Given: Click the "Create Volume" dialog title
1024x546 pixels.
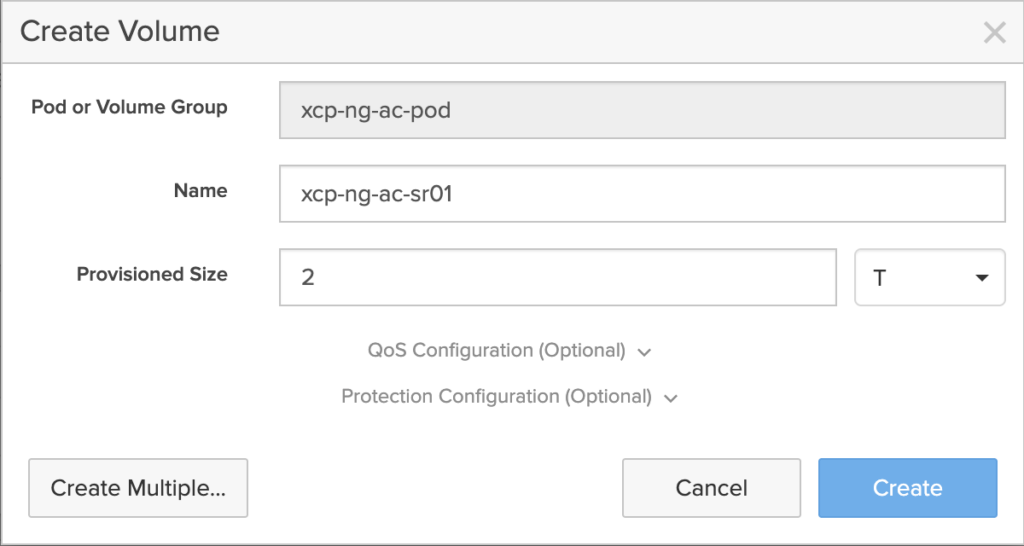Looking at the screenshot, I should click(120, 32).
